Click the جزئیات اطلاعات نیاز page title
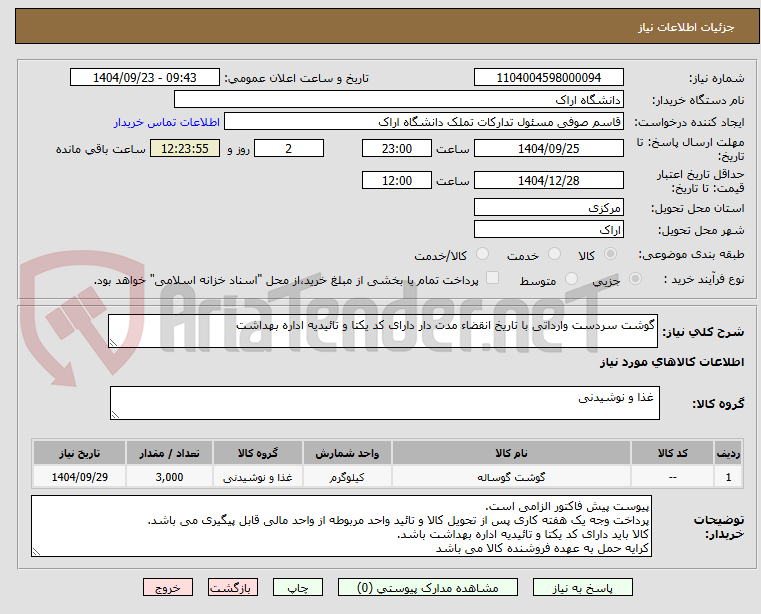Image resolution: width=761 pixels, height=614 pixels. coord(686,27)
